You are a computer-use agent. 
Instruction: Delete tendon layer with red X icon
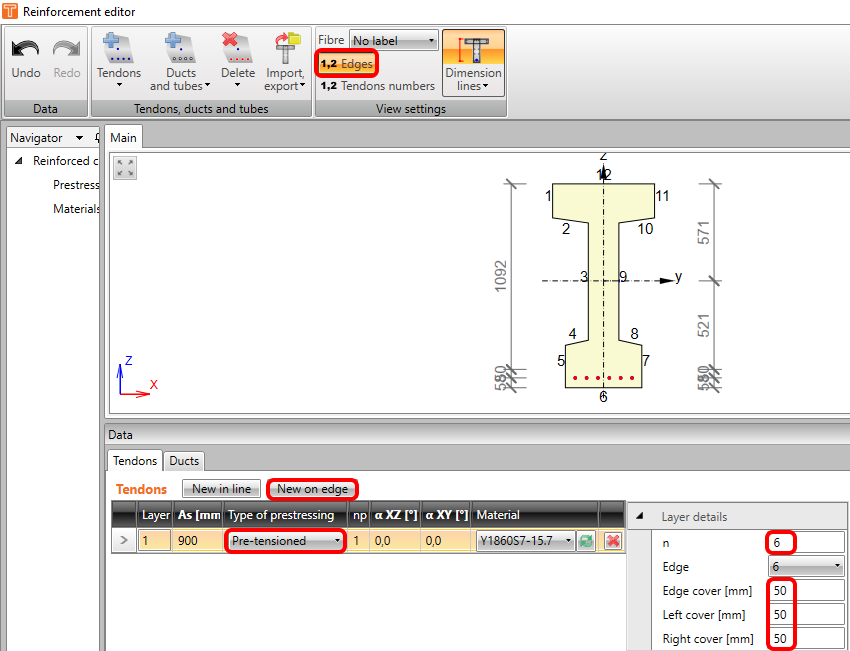coord(612,541)
